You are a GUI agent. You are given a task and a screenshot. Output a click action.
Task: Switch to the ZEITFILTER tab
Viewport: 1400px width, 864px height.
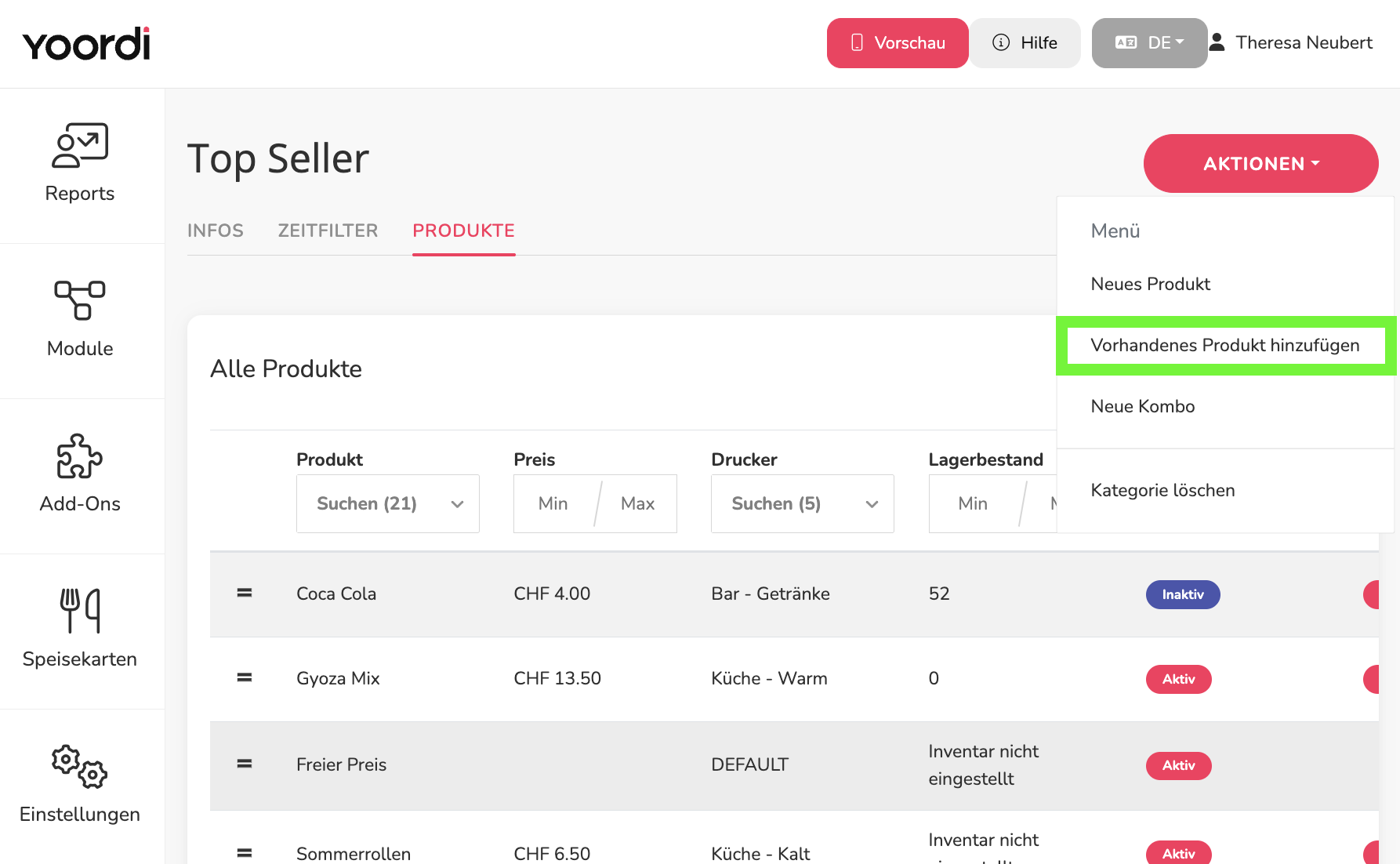coord(328,231)
